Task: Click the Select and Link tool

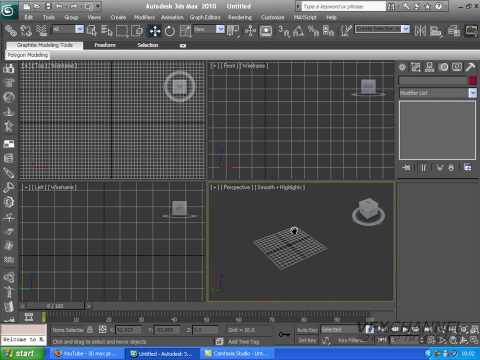Action: [x=11, y=31]
